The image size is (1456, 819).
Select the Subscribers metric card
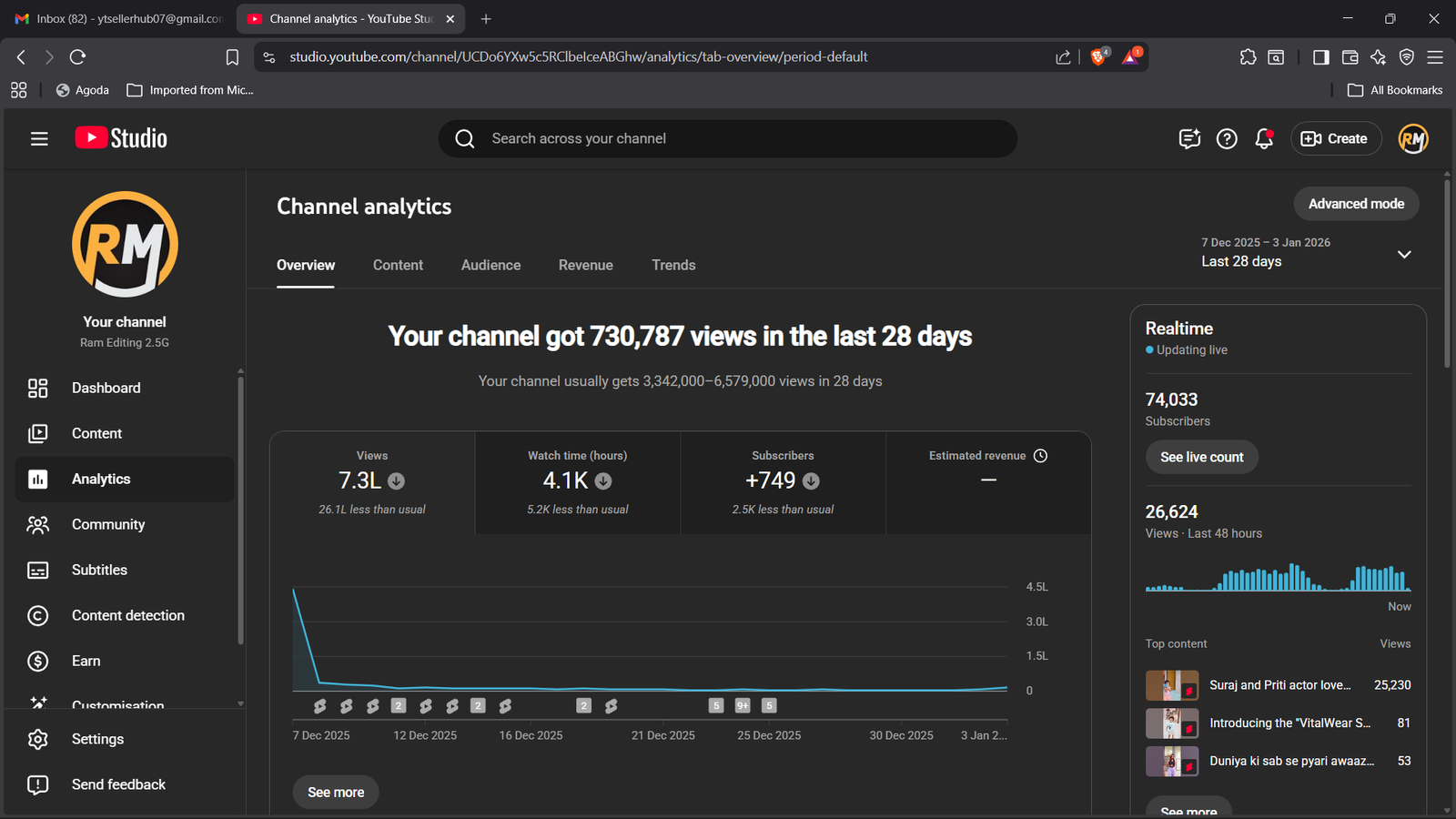coord(783,481)
